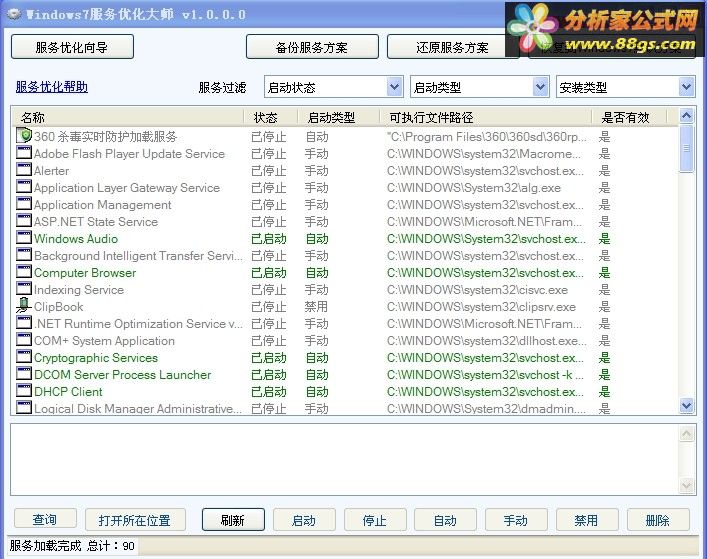This screenshot has width=707, height=559.
Task: Select the DHCP Client service name
Action: tap(68, 391)
